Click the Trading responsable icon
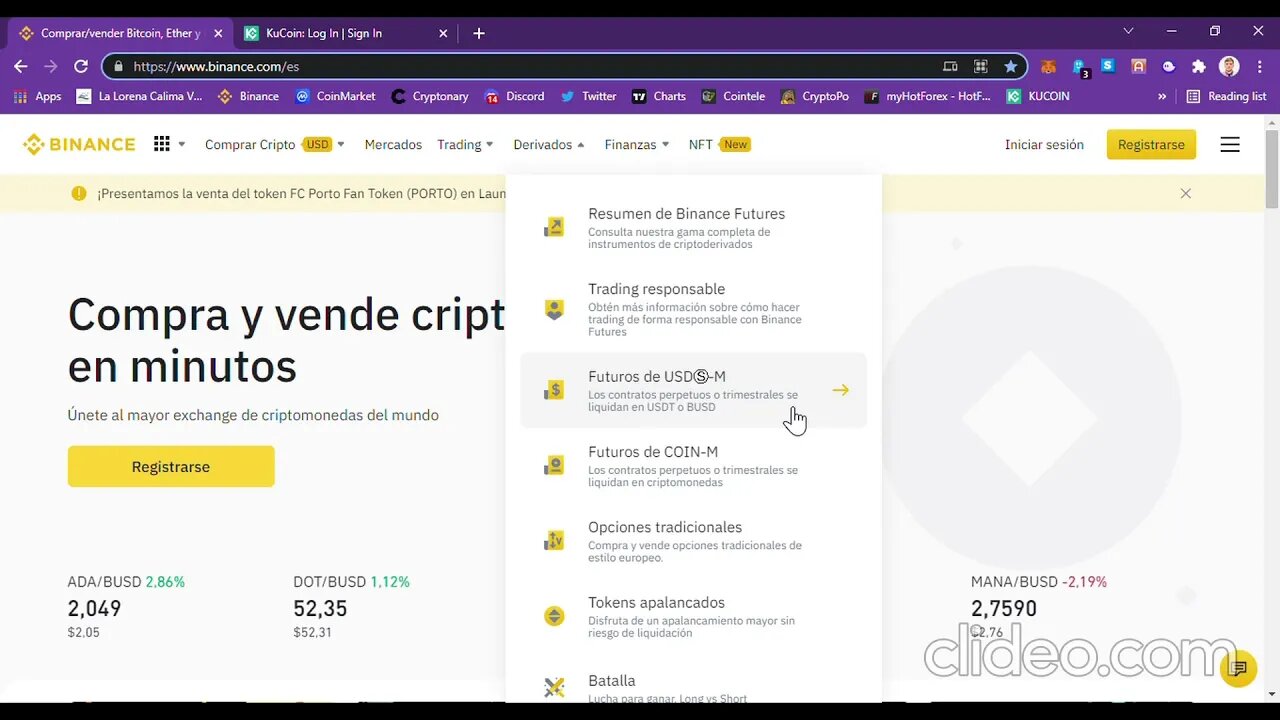The height and width of the screenshot is (720, 1280). (x=554, y=309)
